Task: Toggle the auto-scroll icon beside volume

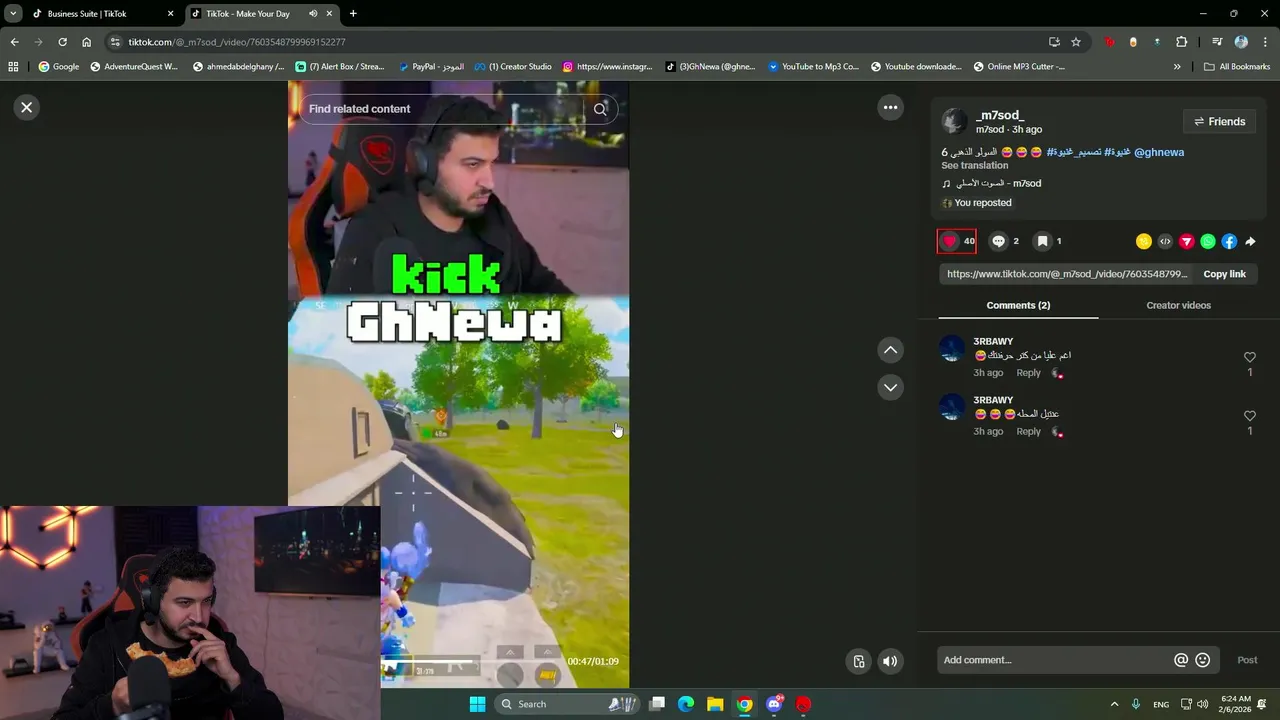Action: tap(858, 661)
